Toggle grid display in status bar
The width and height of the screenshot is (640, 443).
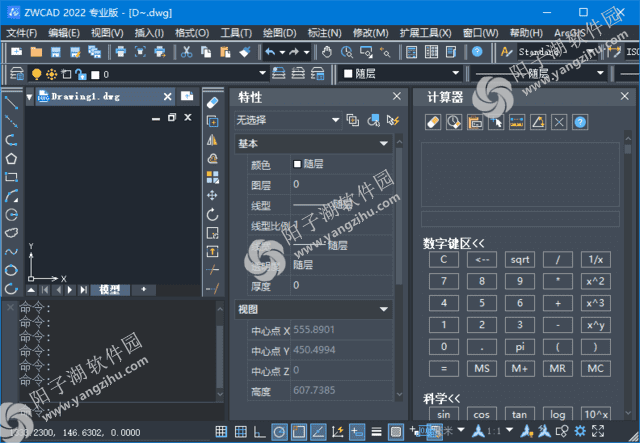241,432
